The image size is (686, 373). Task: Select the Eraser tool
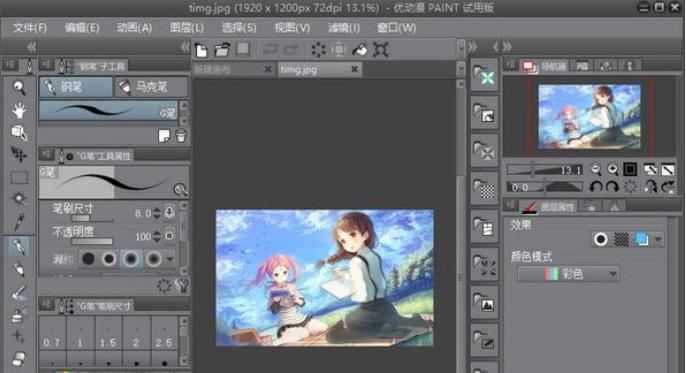(19, 359)
